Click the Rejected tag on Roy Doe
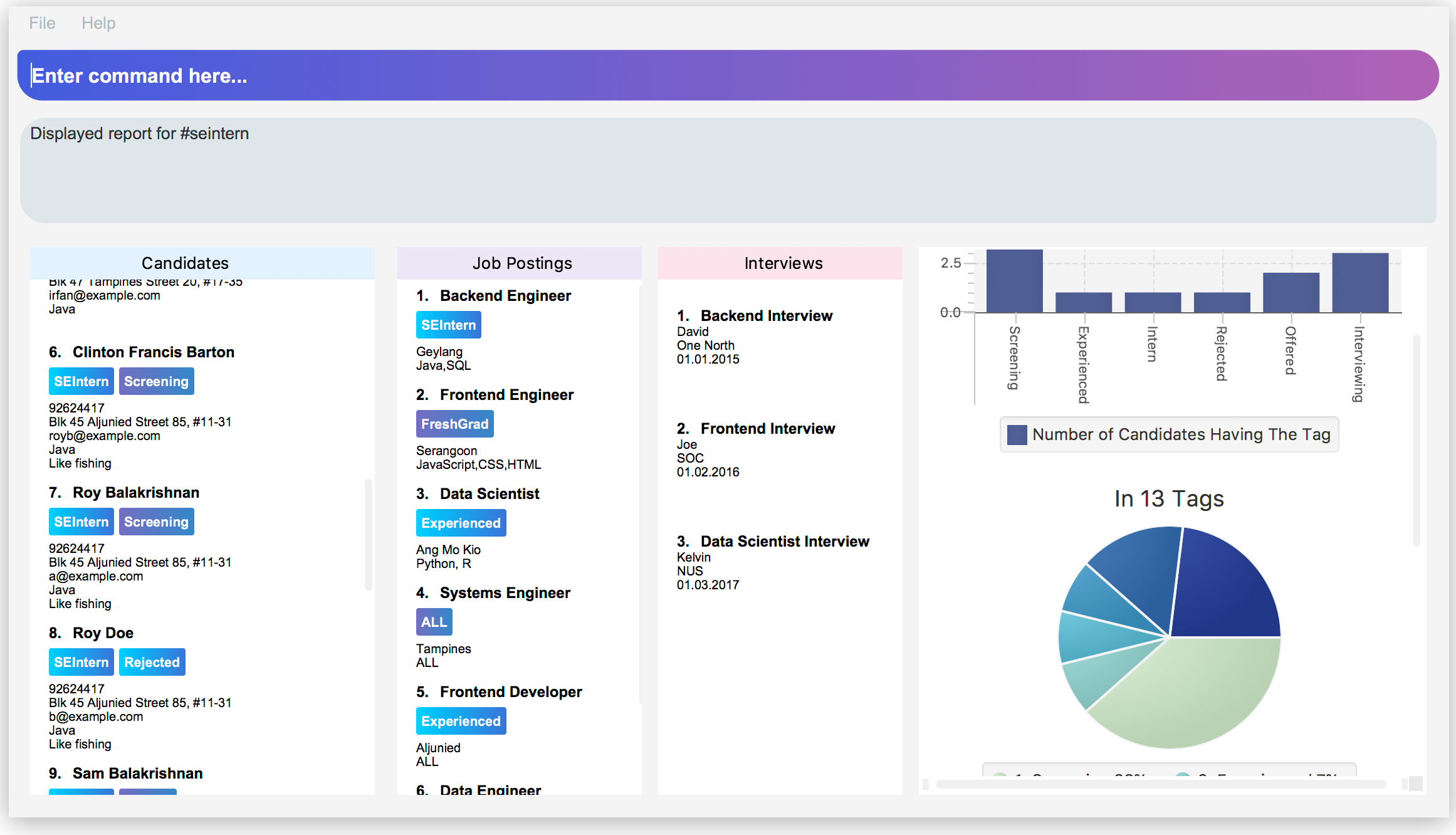The height and width of the screenshot is (835, 1456). 151,661
